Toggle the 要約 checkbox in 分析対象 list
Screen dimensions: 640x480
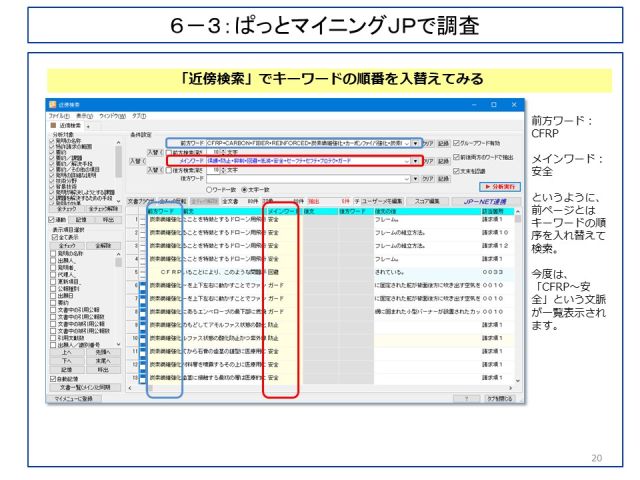point(52,152)
